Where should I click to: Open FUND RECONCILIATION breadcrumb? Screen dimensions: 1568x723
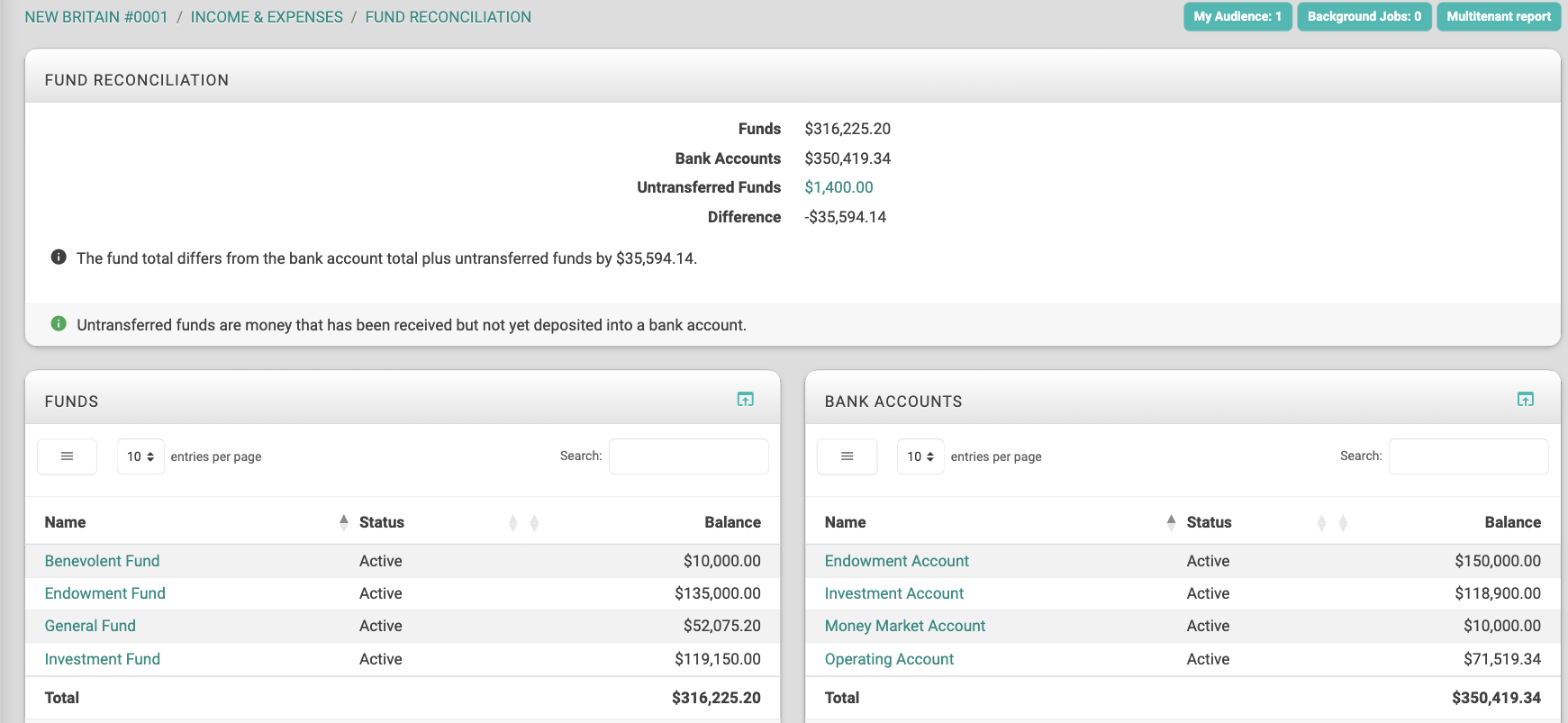(x=448, y=17)
